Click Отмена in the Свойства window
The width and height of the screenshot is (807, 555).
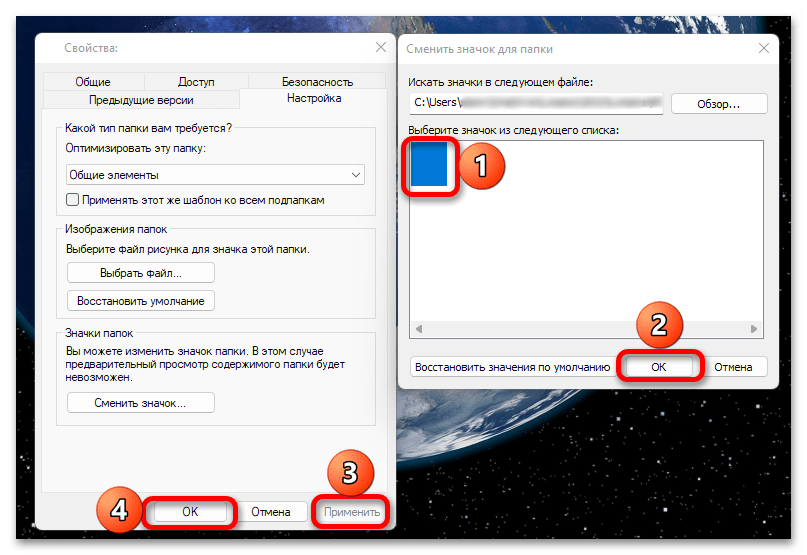point(271,512)
